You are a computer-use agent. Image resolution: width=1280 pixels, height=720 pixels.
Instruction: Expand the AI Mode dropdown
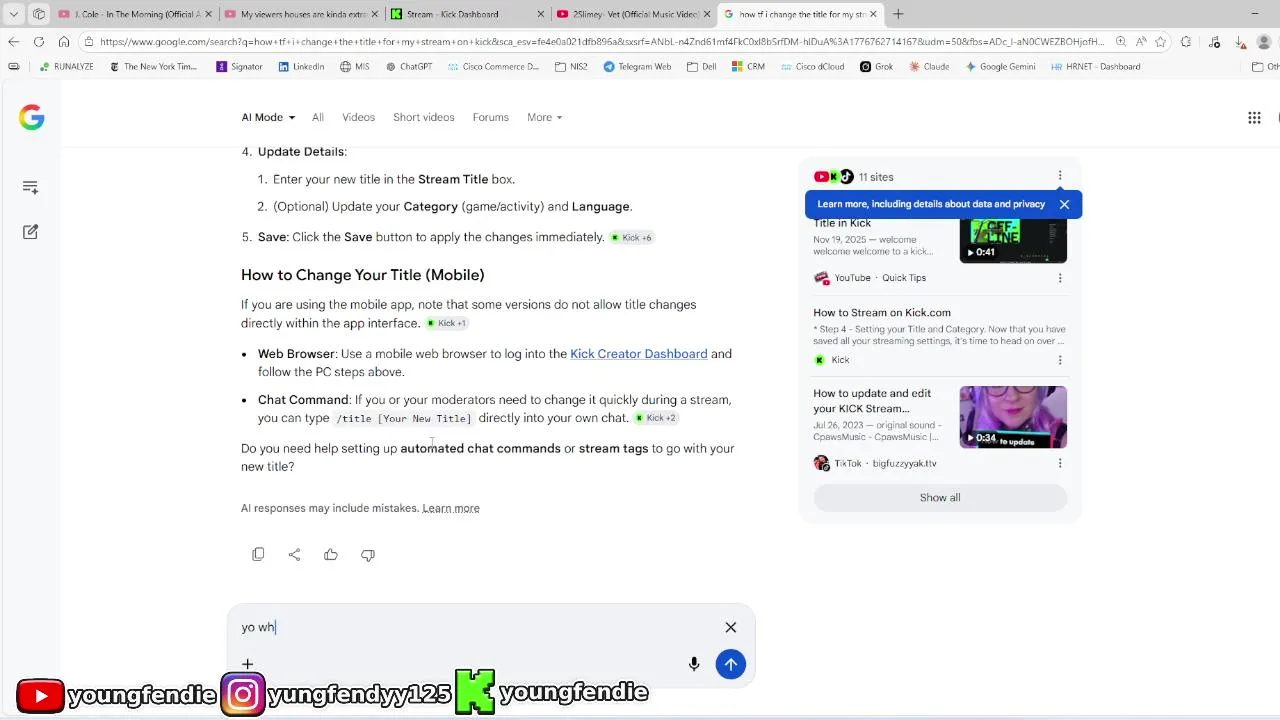268,117
